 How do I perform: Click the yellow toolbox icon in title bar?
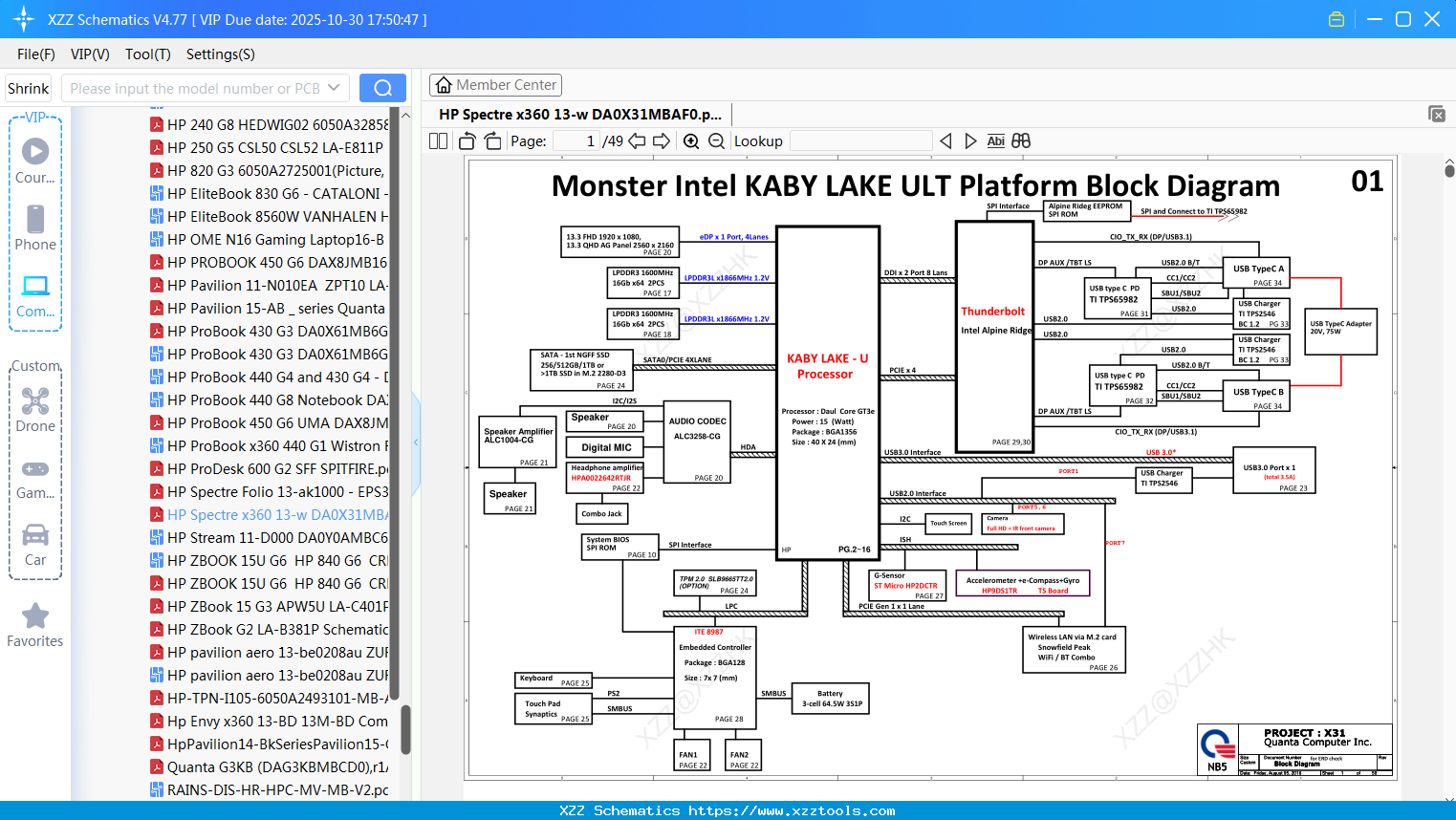1336,19
